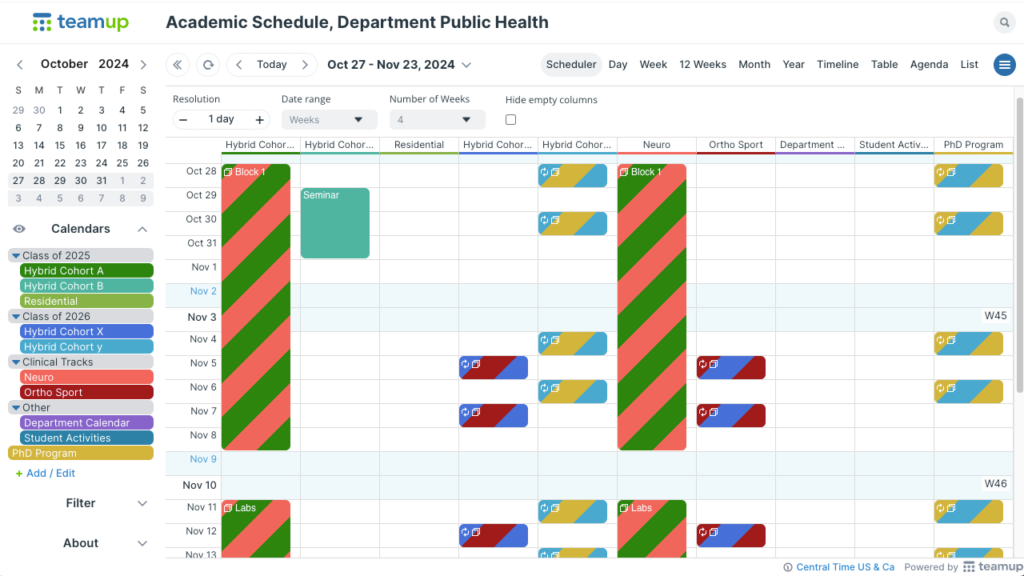Switch to the Month view tab

pos(754,64)
